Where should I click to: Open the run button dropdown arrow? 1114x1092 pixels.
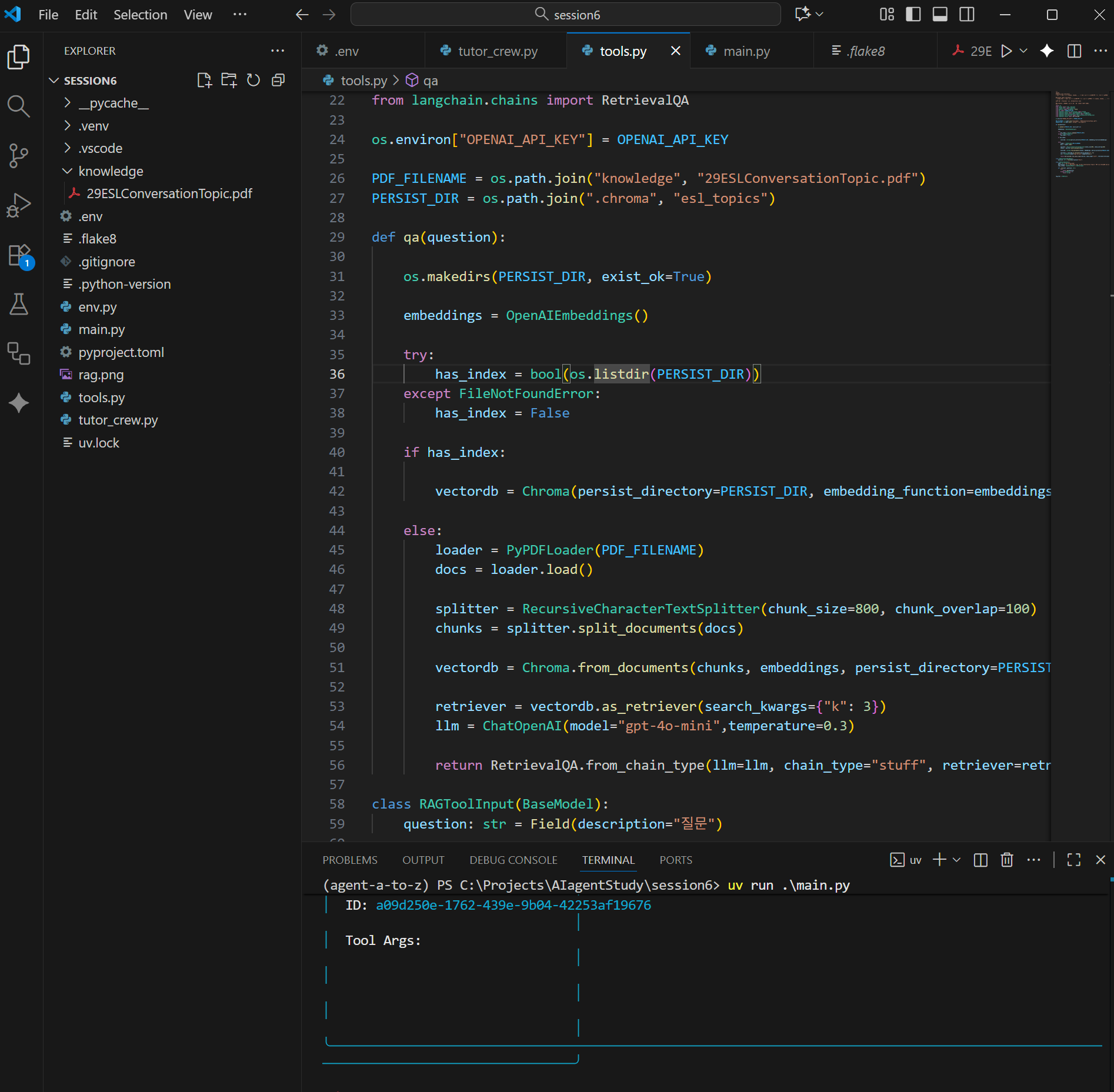pyautogui.click(x=1023, y=51)
